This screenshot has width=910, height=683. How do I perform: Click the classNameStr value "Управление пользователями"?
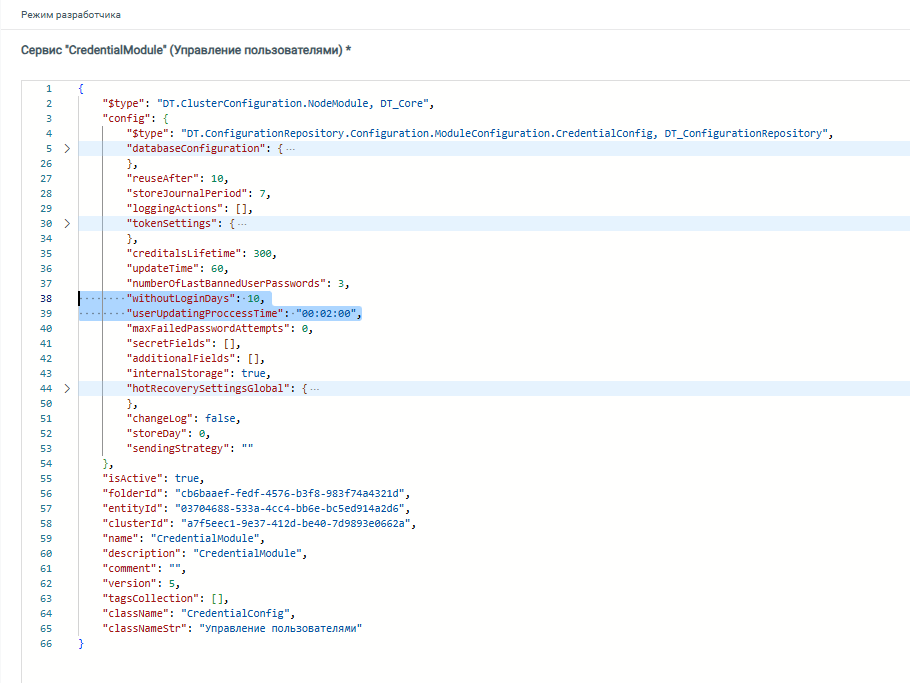click(x=280, y=628)
